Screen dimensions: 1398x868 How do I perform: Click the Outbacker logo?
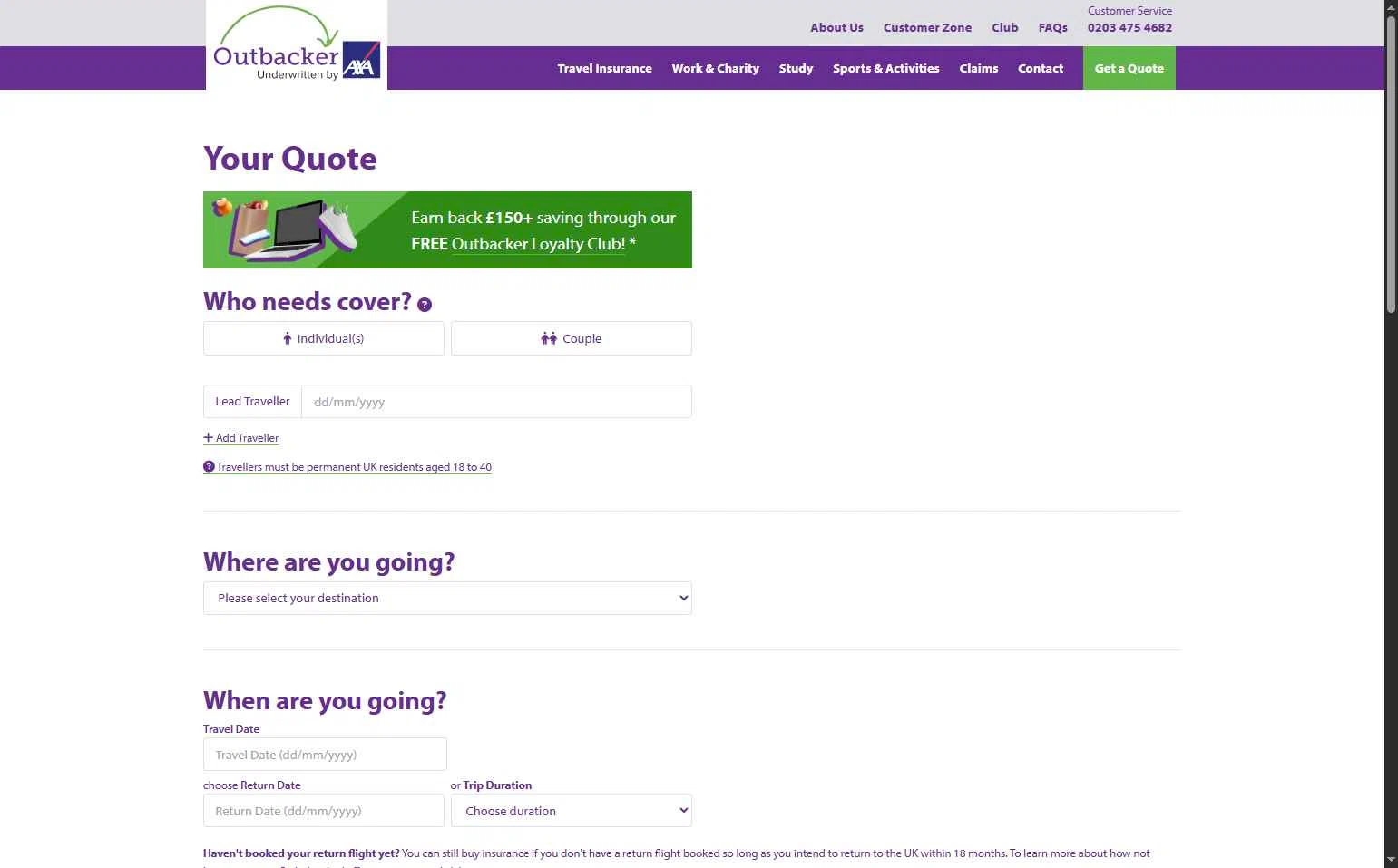[x=297, y=44]
